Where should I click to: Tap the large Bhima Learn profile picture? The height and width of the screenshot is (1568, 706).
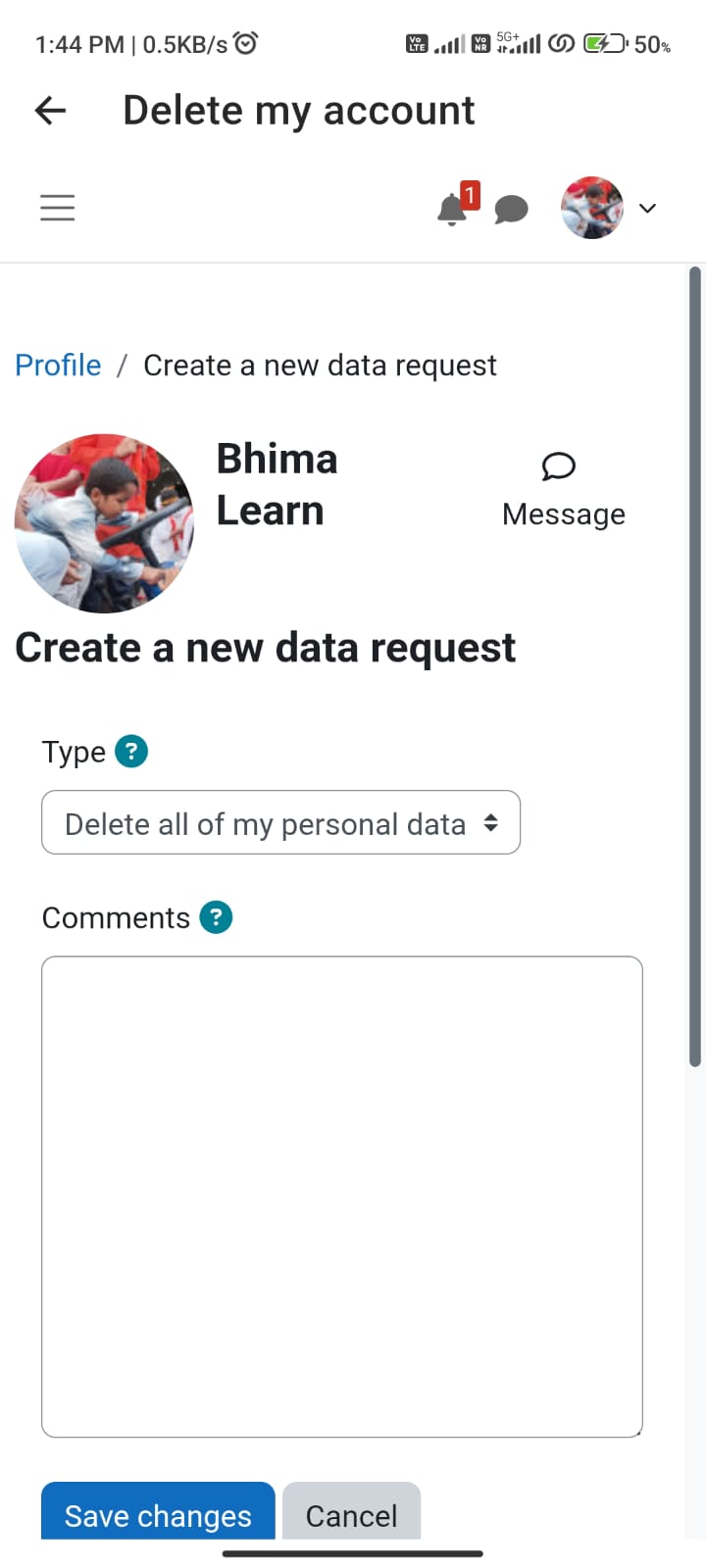point(104,523)
